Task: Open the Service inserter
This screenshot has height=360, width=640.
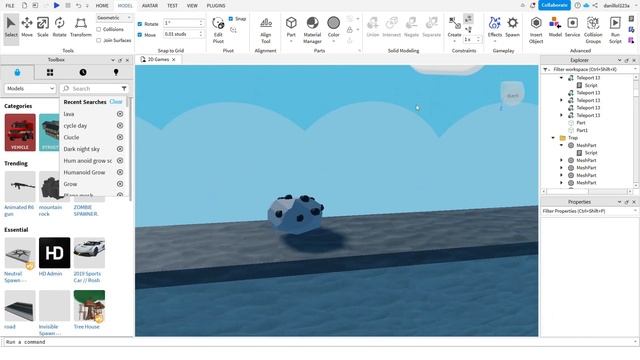Action: (572, 27)
